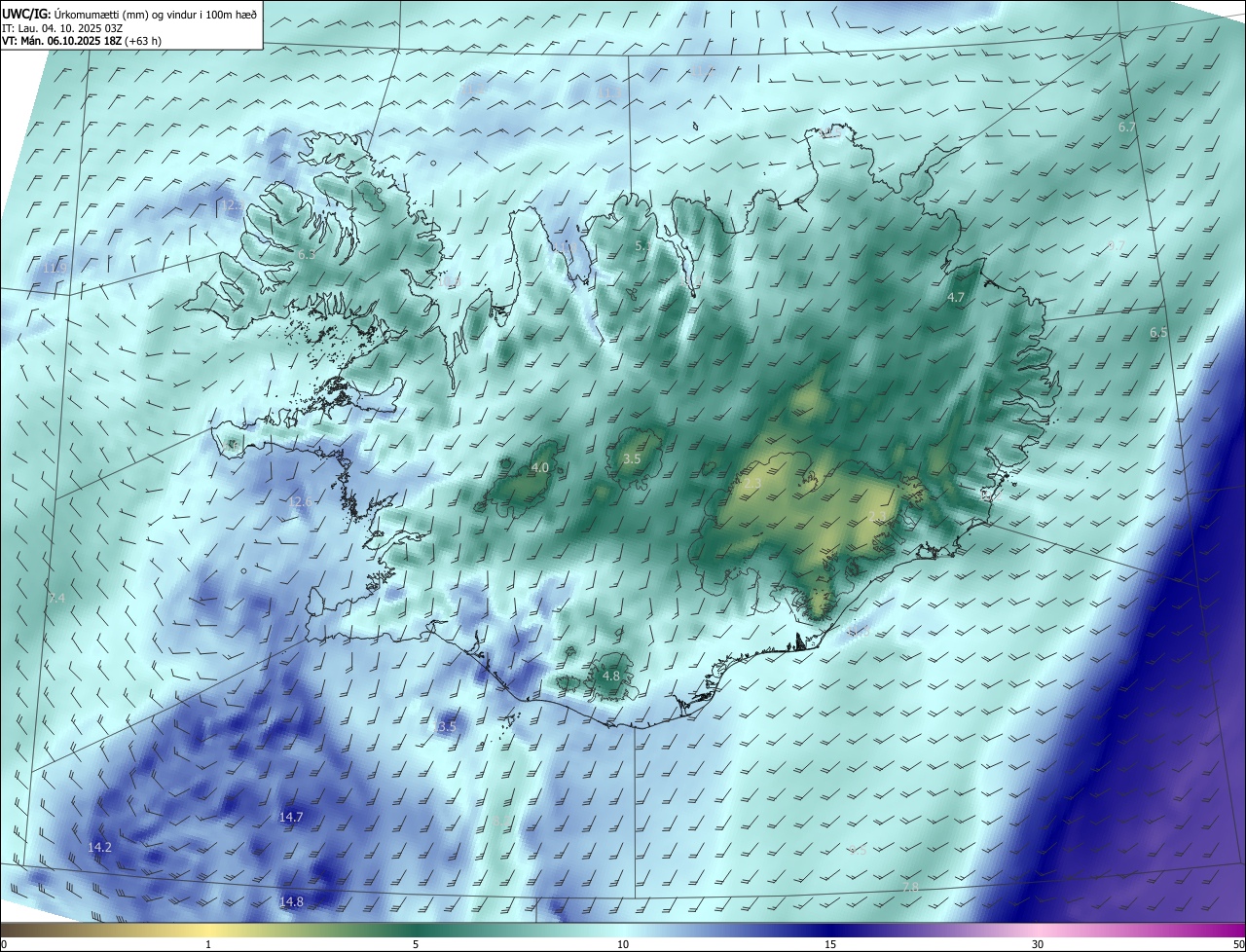The width and height of the screenshot is (1246, 952).
Task: Click the faint 7.8 value in the southeast sea
Action: pos(911,887)
